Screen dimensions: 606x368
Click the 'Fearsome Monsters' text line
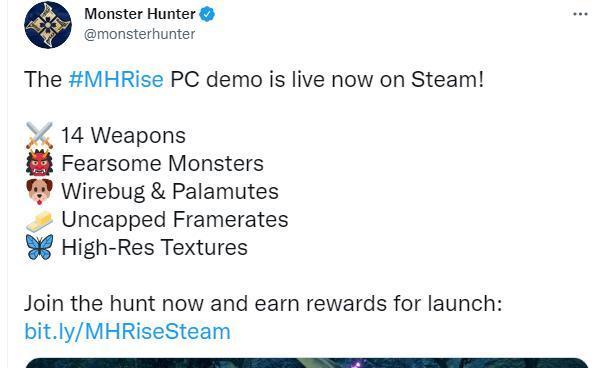162,163
